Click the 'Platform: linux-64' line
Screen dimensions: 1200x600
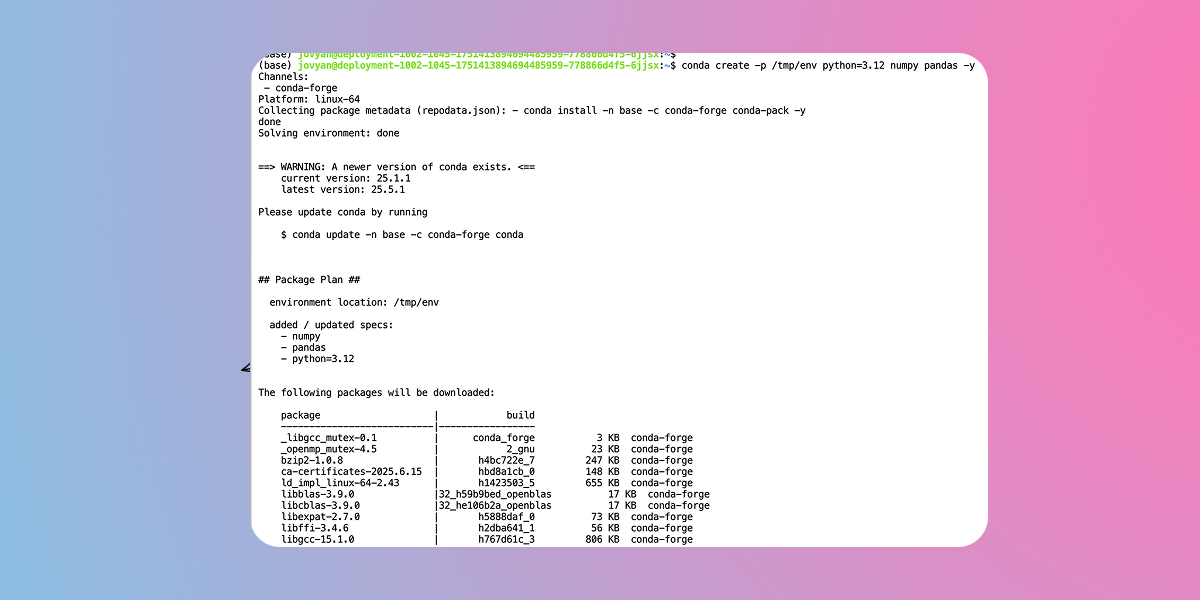(309, 99)
